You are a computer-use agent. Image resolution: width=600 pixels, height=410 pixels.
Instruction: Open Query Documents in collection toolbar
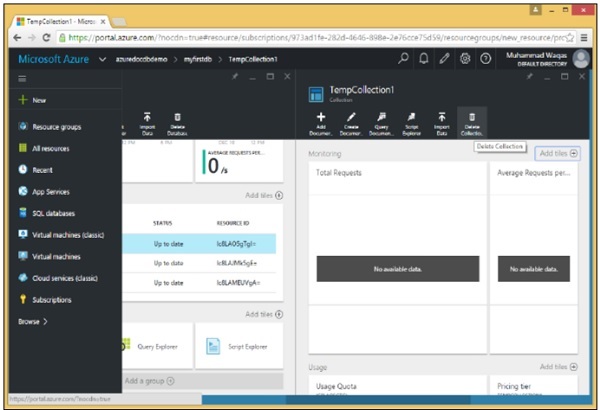(x=381, y=123)
